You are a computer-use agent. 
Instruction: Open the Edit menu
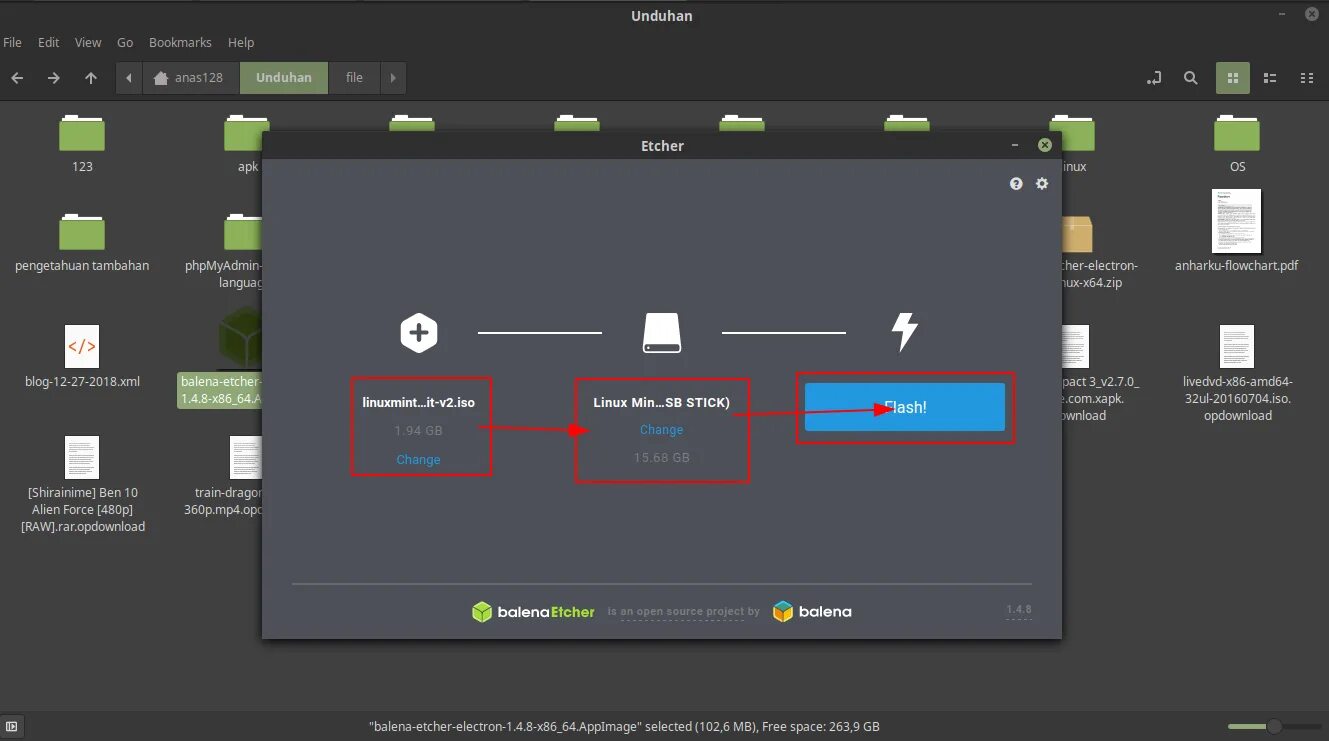[x=48, y=43]
